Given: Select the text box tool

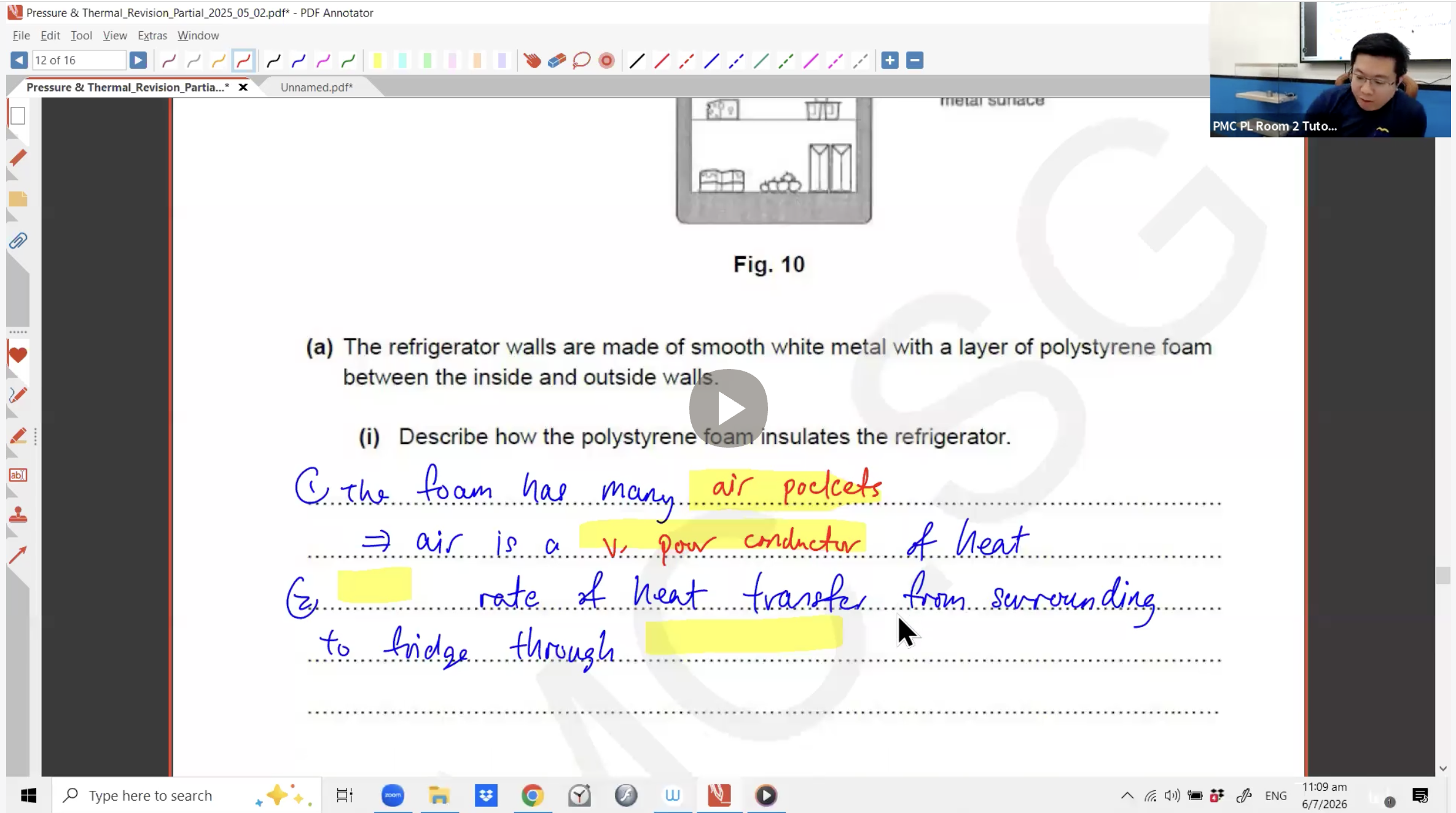Looking at the screenshot, I should (18, 475).
